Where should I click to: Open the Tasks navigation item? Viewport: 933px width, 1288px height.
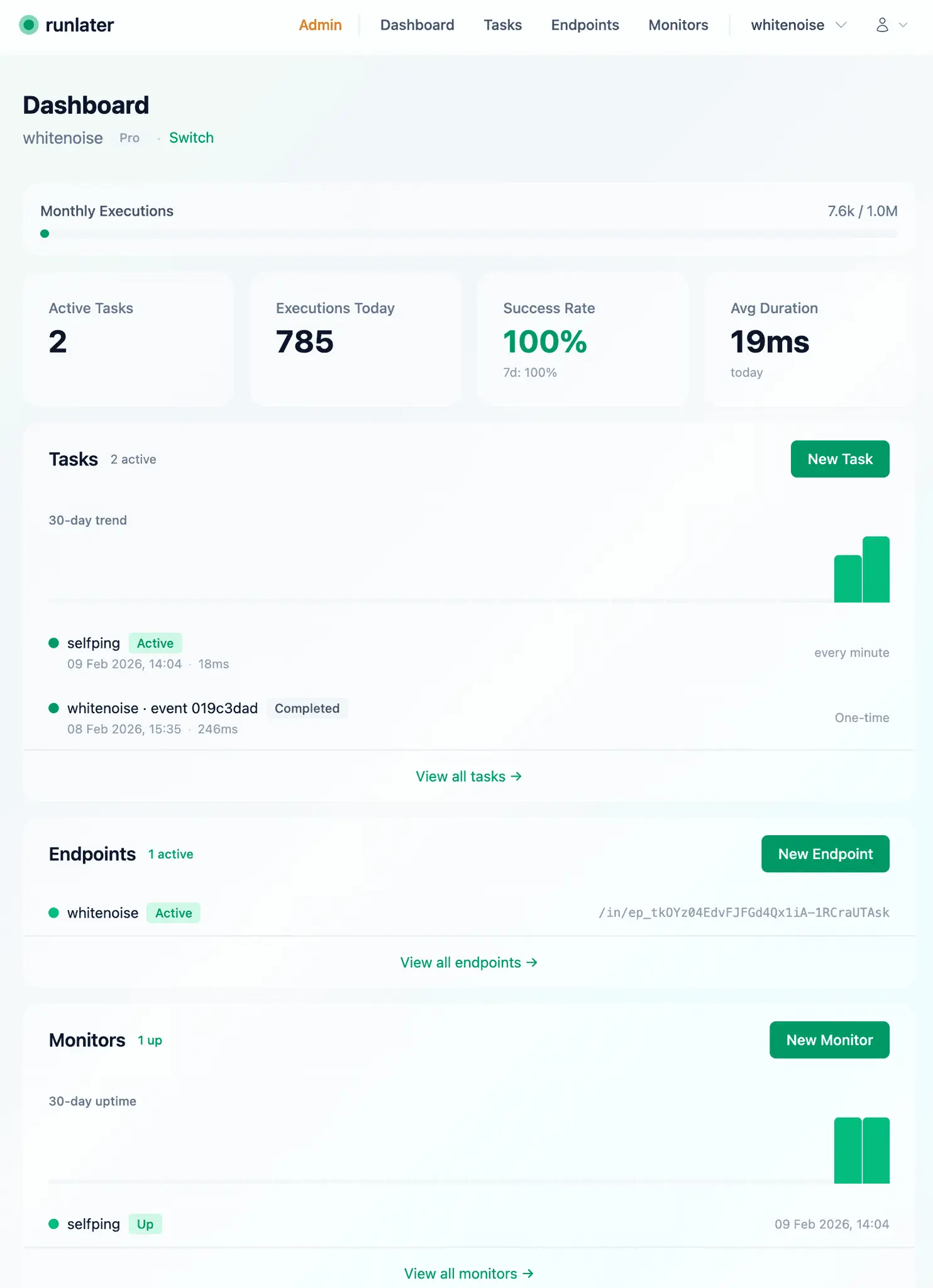click(502, 25)
